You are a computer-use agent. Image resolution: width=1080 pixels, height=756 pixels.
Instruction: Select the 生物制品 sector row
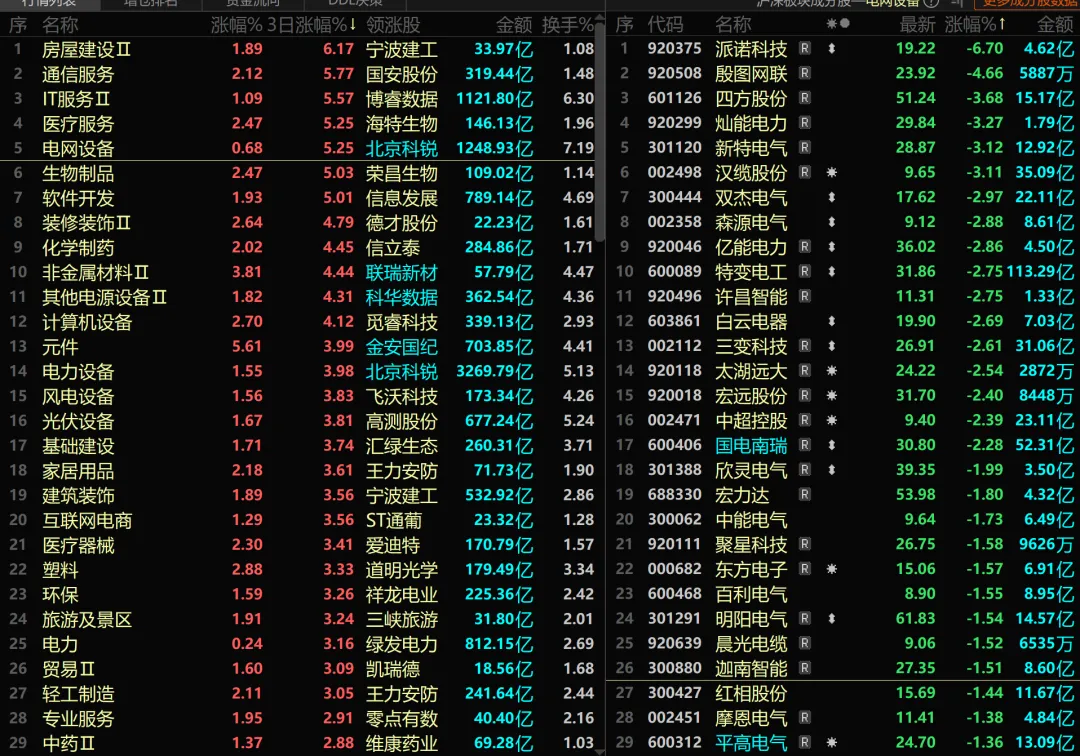[300, 173]
